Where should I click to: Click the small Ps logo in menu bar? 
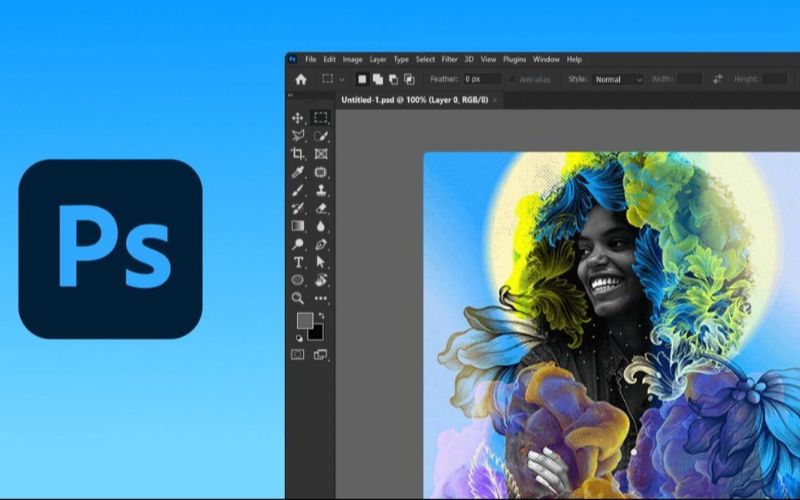tap(292, 59)
